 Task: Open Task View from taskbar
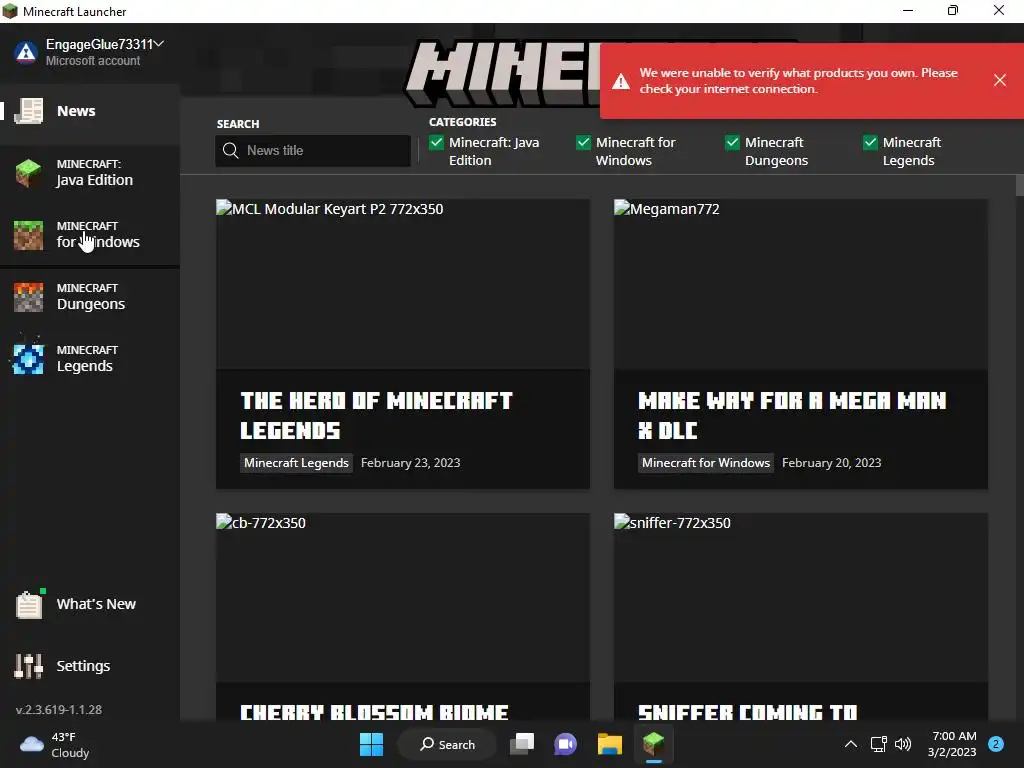point(522,744)
